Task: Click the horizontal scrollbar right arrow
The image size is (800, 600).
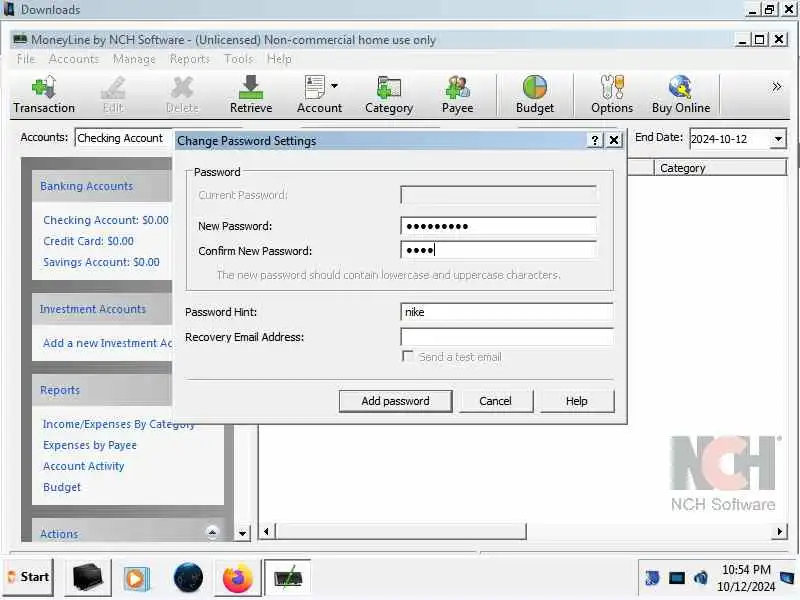Action: pyautogui.click(x=779, y=532)
